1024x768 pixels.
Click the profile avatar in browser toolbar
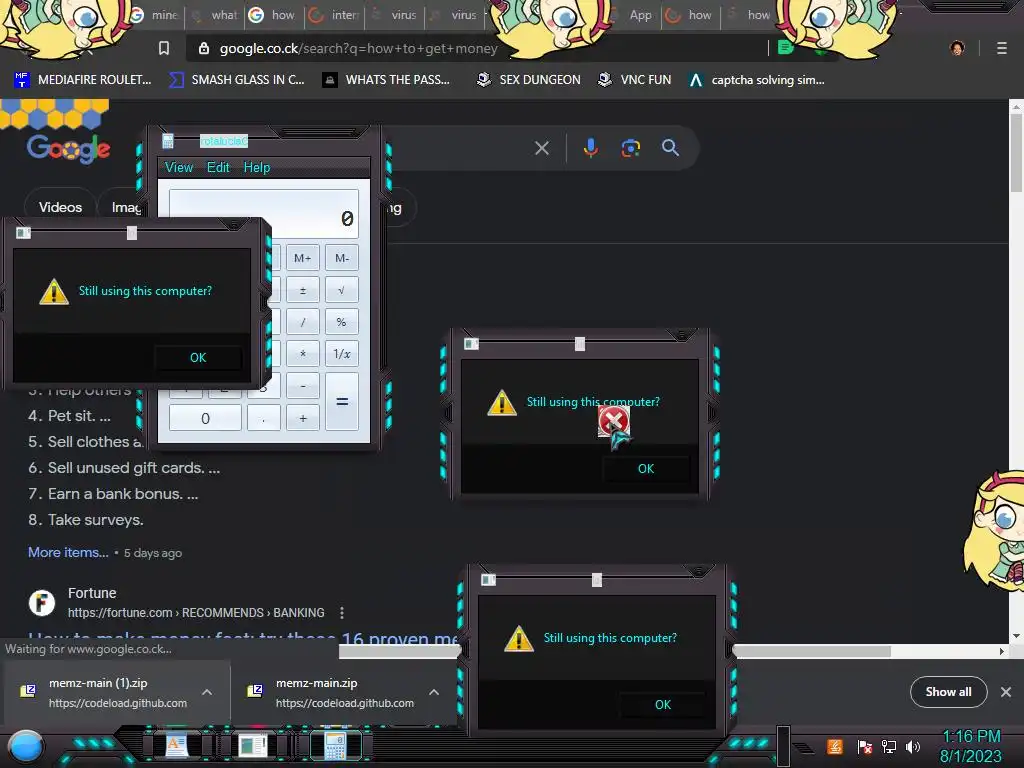(957, 48)
